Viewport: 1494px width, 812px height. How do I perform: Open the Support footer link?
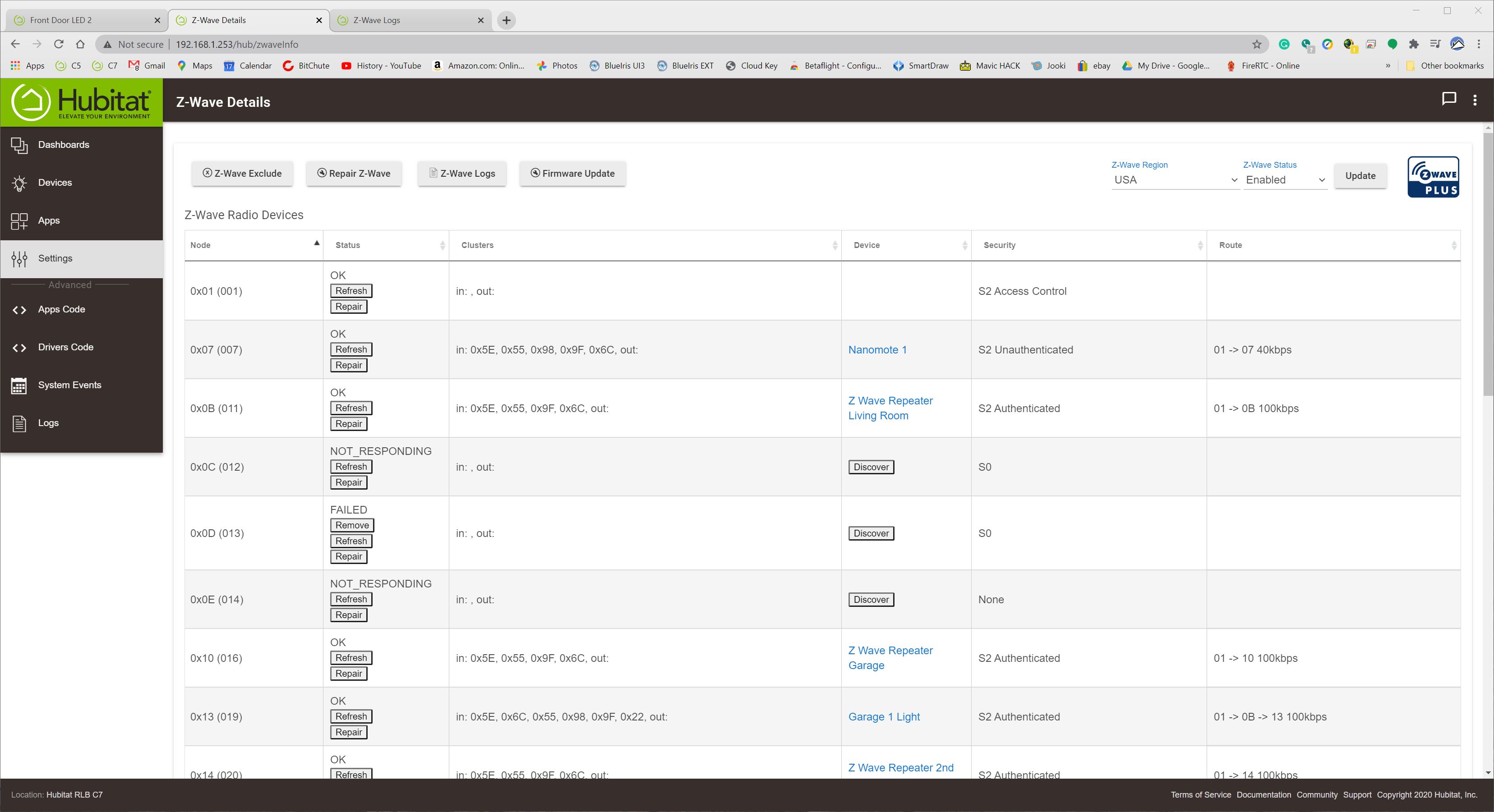pyautogui.click(x=1357, y=795)
